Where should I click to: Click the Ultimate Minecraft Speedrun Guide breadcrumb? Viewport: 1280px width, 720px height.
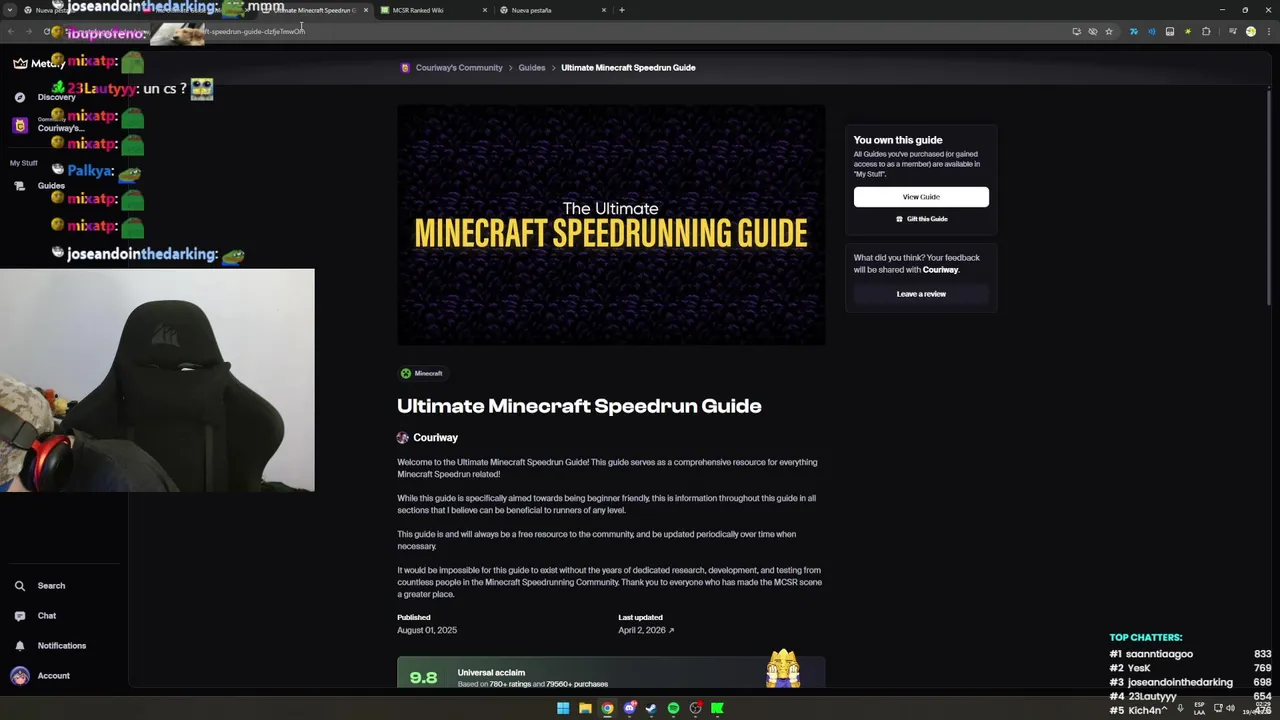(x=628, y=68)
